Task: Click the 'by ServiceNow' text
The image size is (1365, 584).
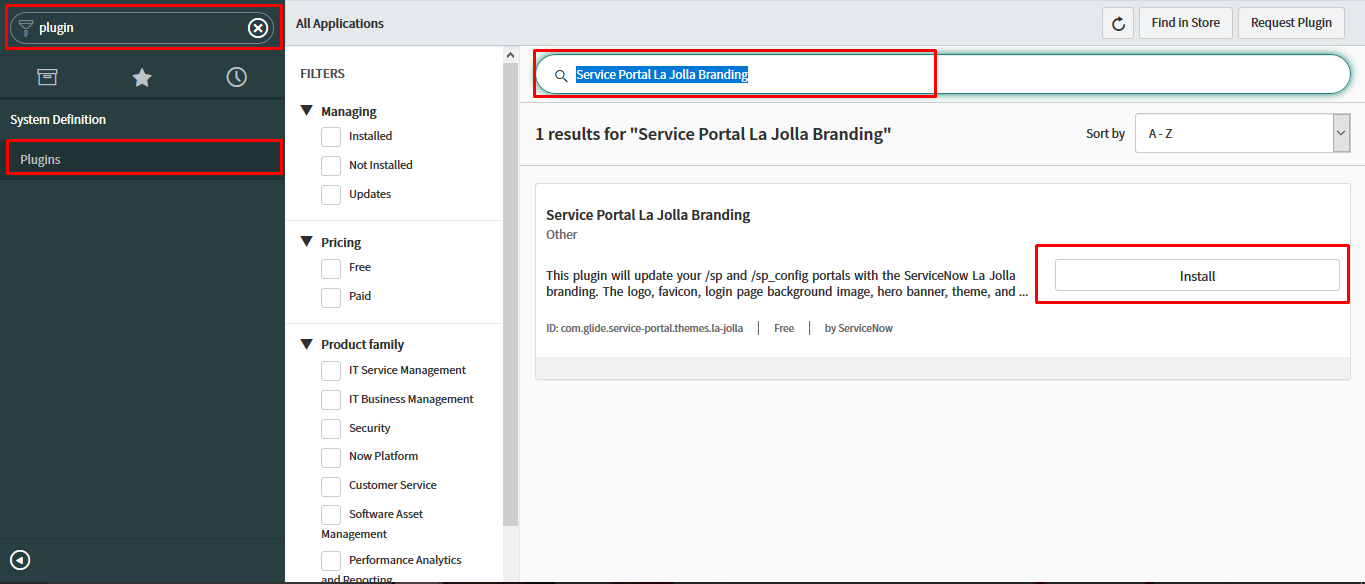Action: tap(859, 328)
